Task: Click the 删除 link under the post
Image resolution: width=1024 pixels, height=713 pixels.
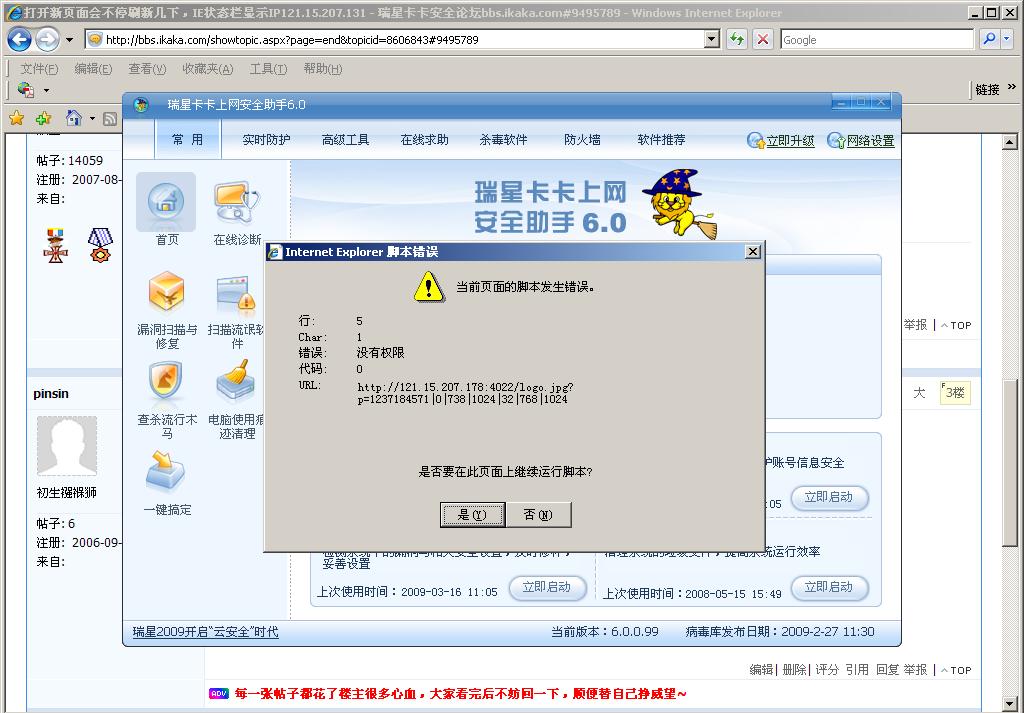Action: 794,669
